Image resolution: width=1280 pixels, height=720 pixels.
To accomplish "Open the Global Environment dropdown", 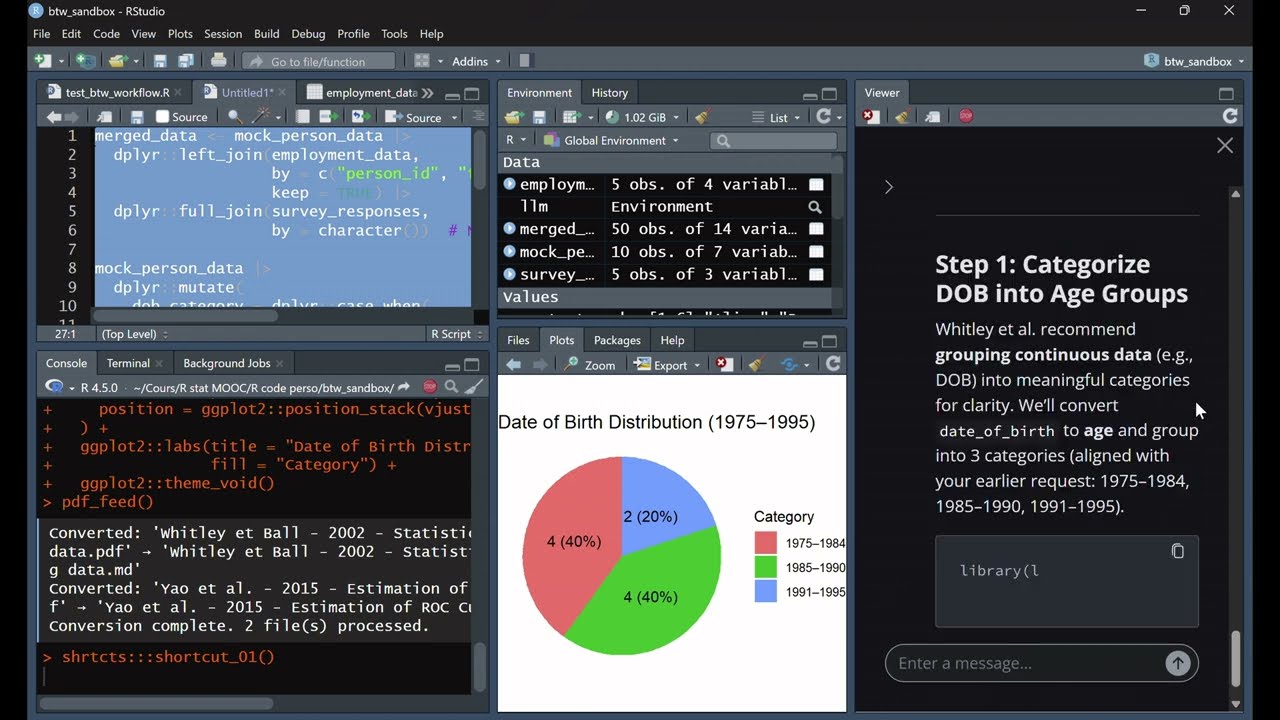I will click(611, 141).
